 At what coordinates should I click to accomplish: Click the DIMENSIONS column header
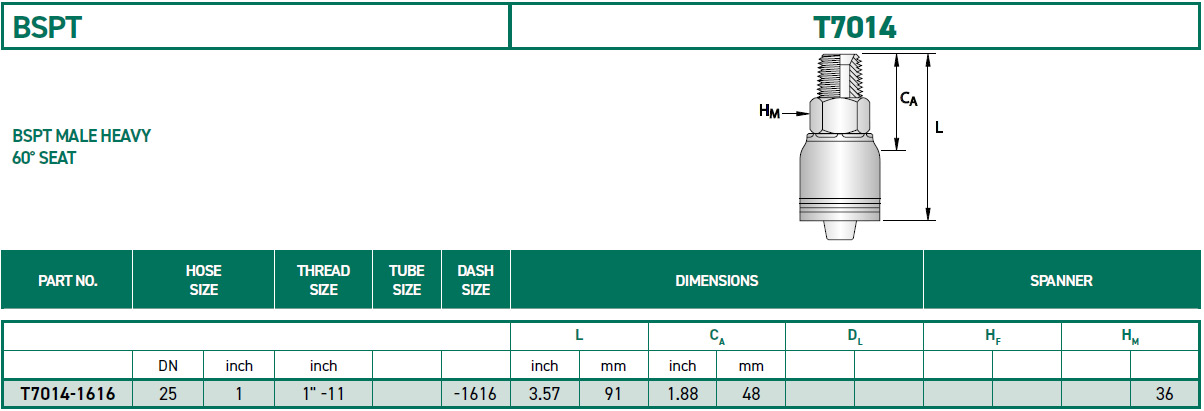point(717,281)
